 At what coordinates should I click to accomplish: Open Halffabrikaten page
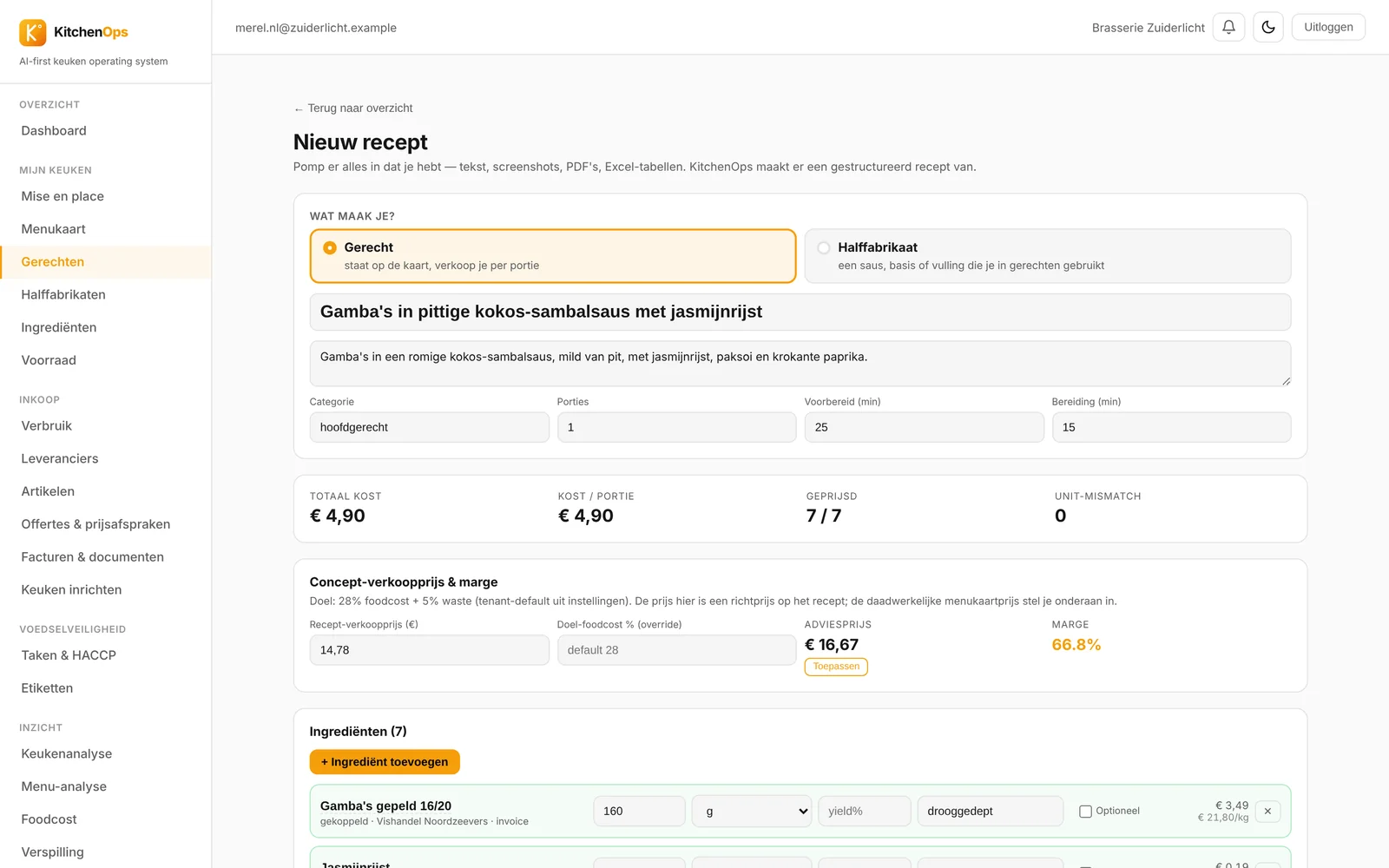(x=63, y=294)
